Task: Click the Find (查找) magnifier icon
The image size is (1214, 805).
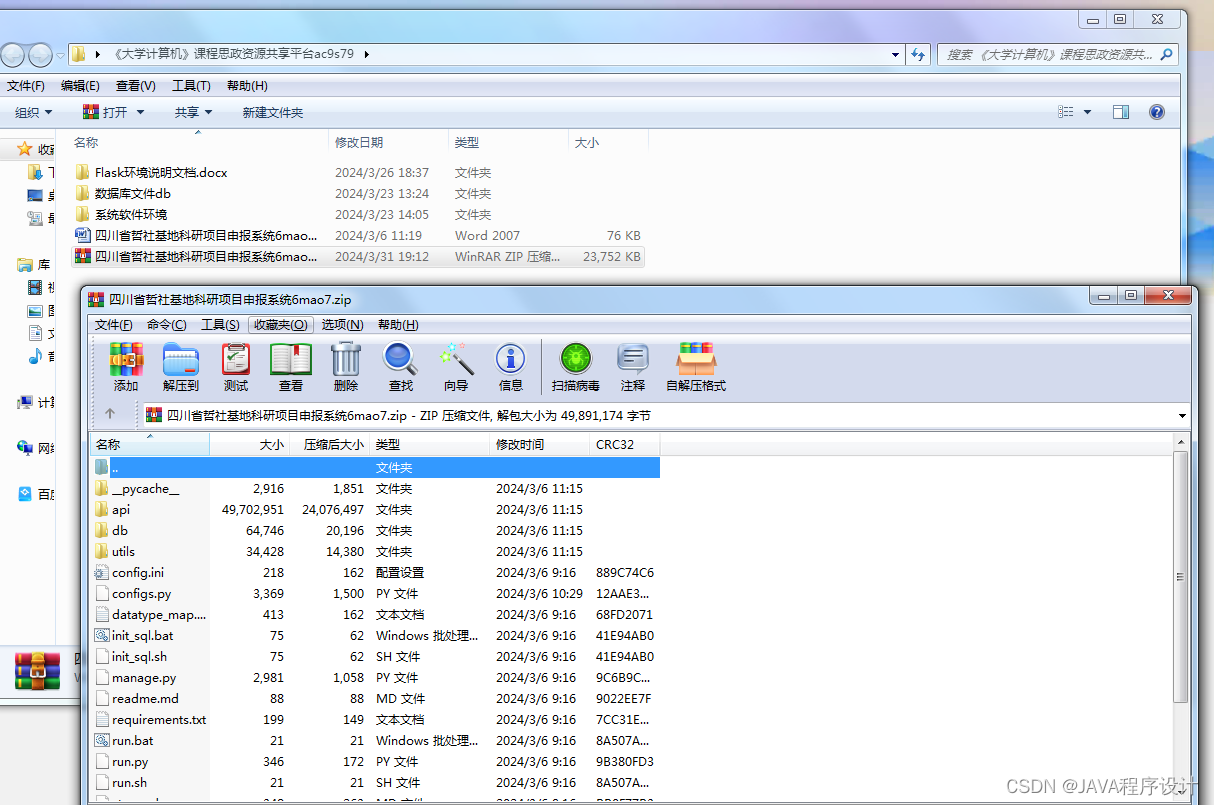Action: click(401, 367)
